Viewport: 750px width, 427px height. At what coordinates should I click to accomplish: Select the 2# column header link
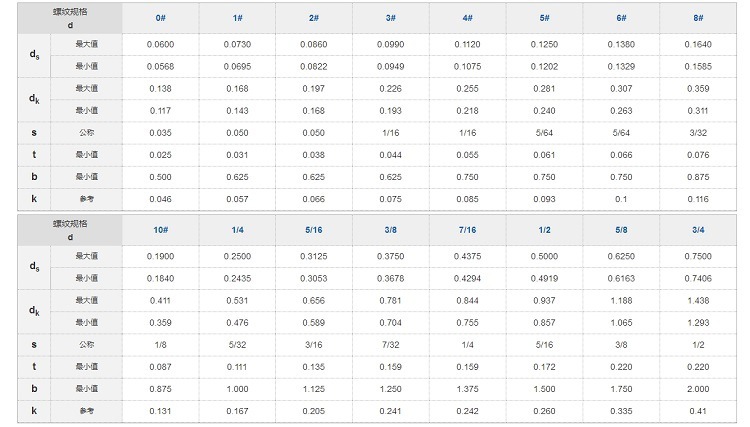[x=314, y=18]
